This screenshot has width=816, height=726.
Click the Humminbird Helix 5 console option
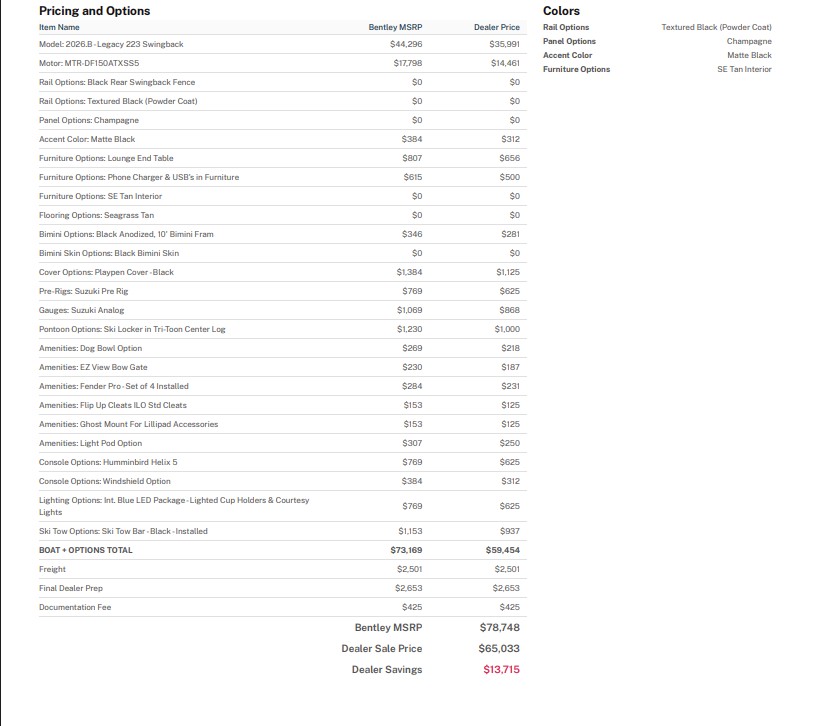[108, 462]
